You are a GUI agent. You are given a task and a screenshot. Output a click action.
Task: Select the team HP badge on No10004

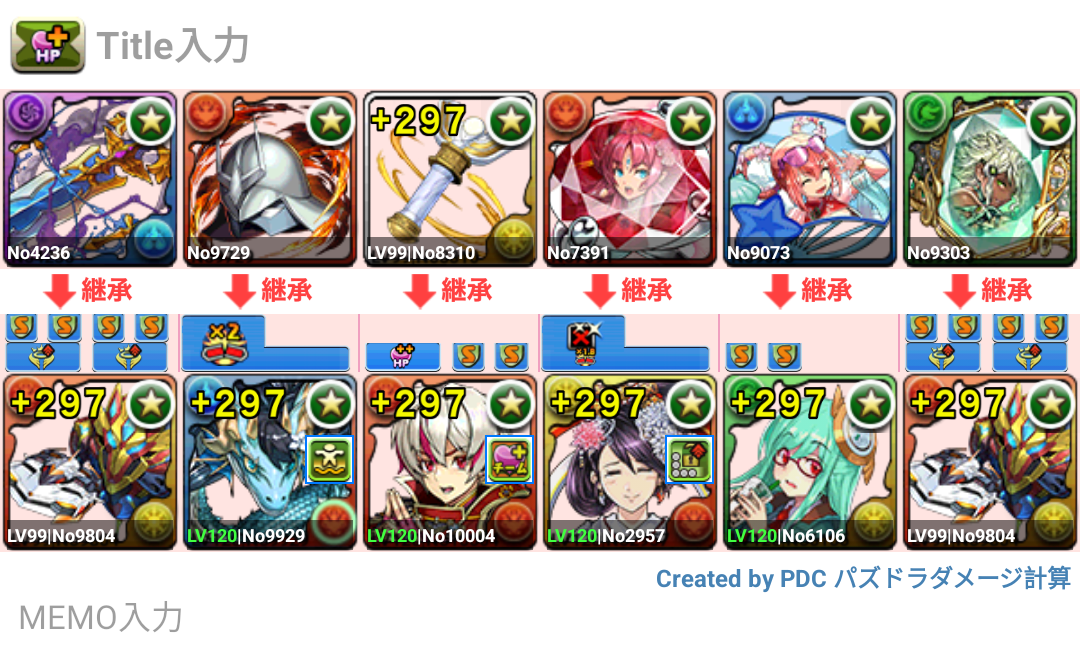pyautogui.click(x=509, y=459)
